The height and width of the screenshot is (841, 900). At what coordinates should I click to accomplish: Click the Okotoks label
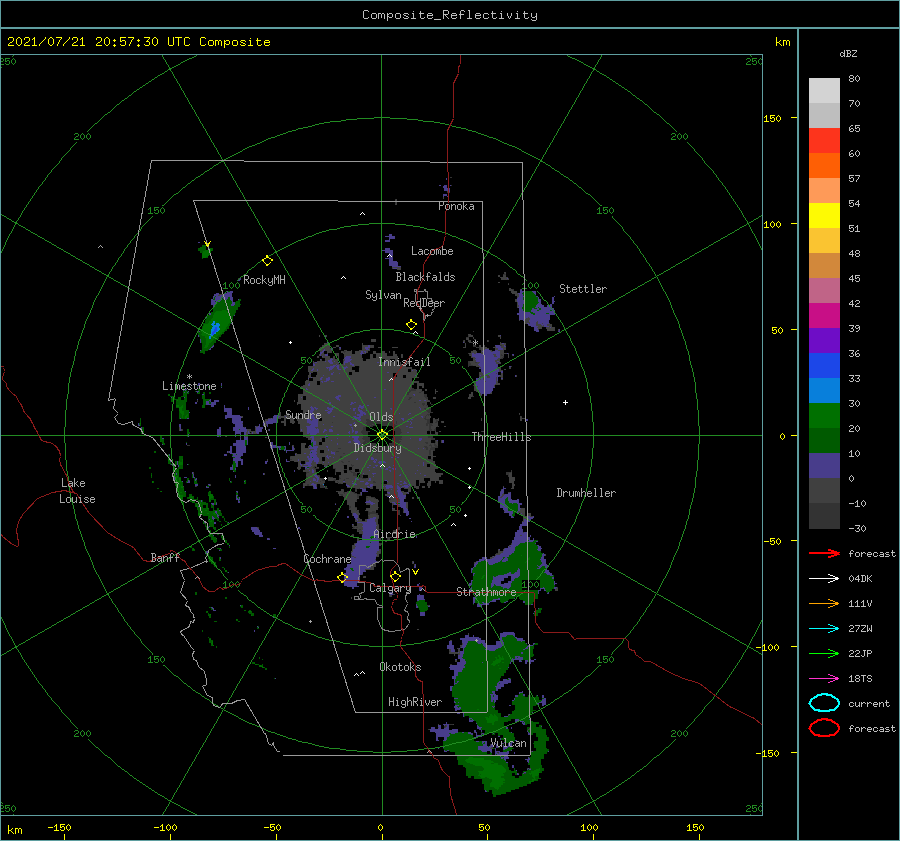coord(400,666)
